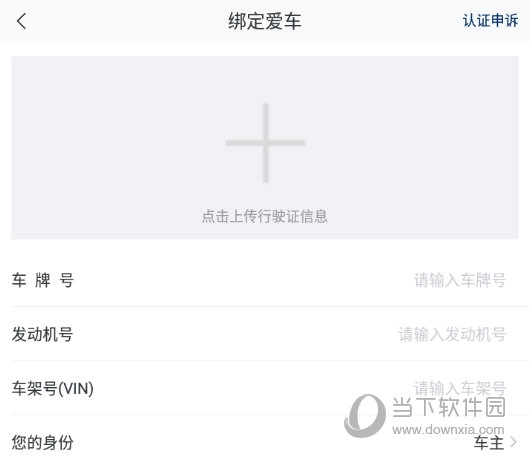This screenshot has height=459, width=529.
Task: Click the 车牌号 row label
Action: [43, 280]
